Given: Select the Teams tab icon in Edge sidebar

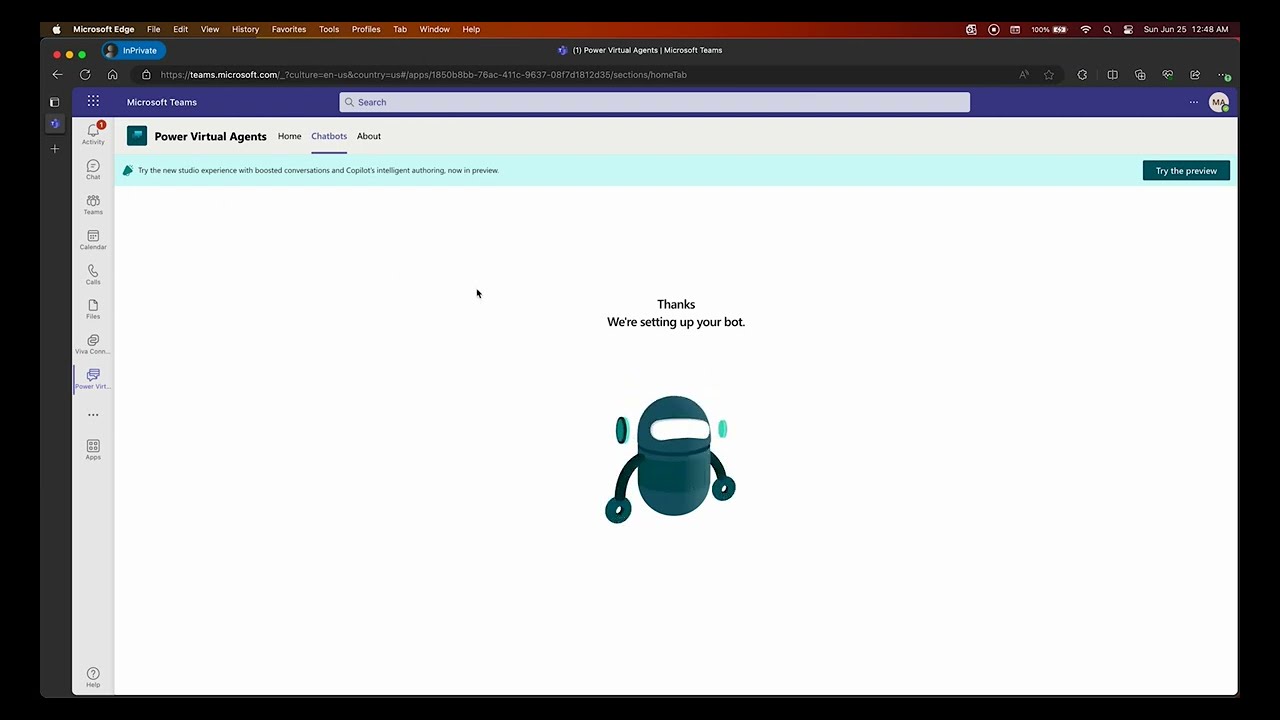Looking at the screenshot, I should pyautogui.click(x=55, y=124).
